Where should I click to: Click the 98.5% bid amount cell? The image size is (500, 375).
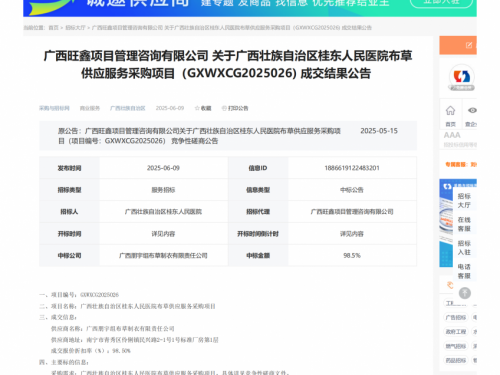[352, 256]
